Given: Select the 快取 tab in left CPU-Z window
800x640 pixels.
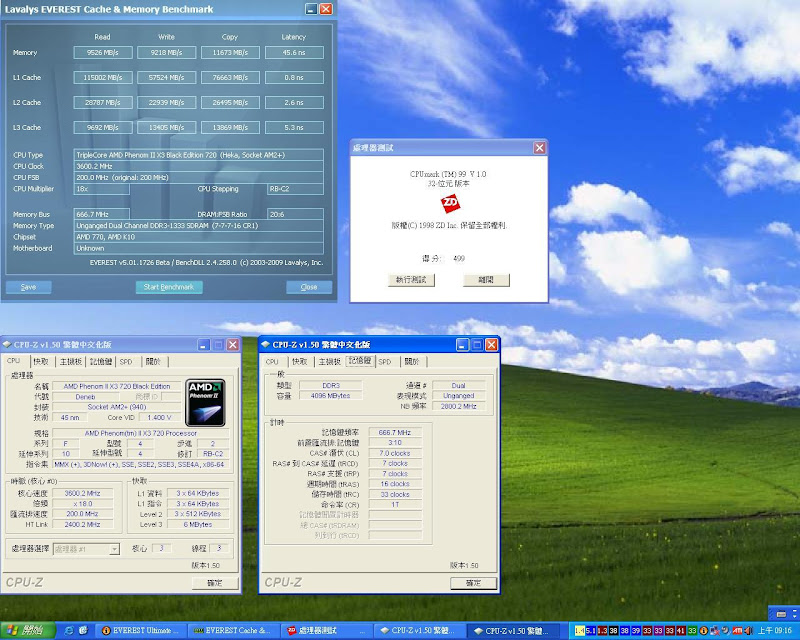Looking at the screenshot, I should pos(40,362).
